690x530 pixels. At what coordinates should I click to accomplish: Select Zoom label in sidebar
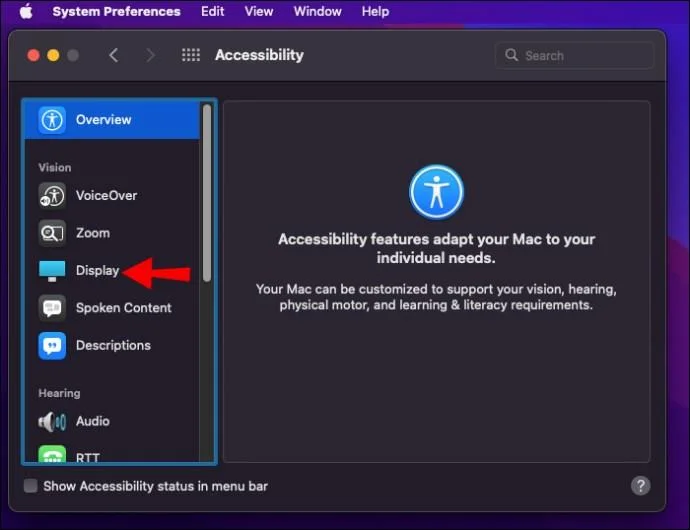coord(92,233)
